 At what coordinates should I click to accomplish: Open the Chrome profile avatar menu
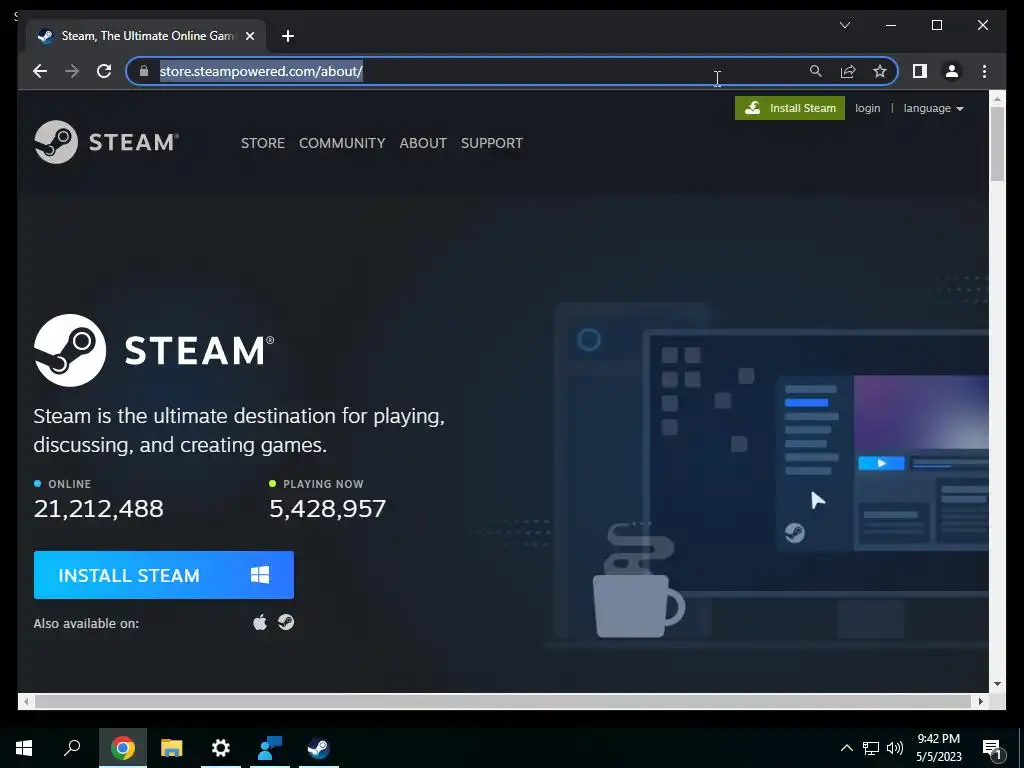point(952,71)
